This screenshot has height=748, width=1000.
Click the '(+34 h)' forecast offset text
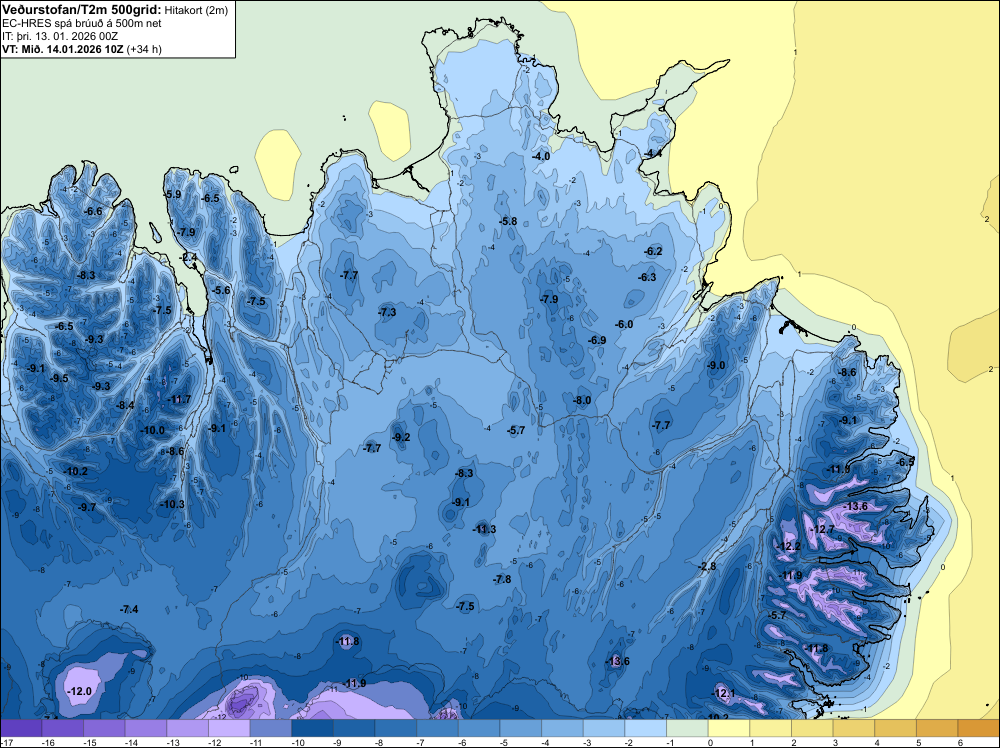tap(144, 49)
